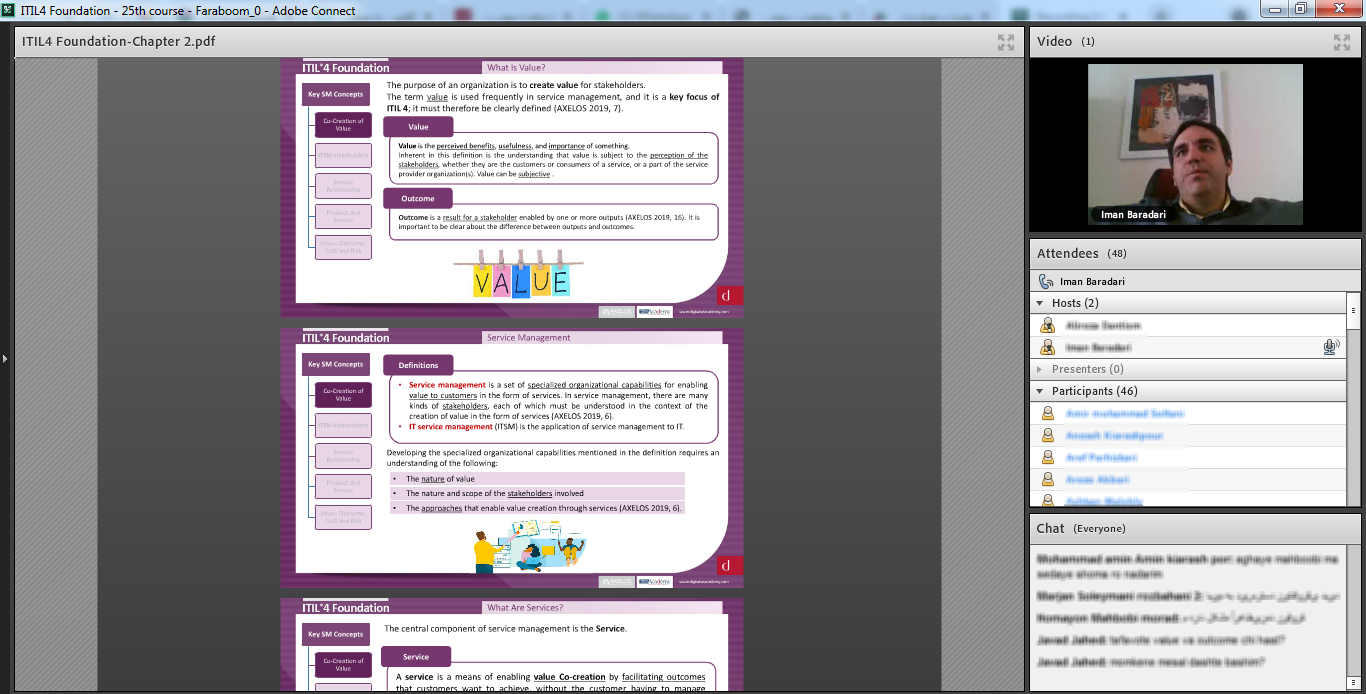Click the 'Definitions' heading box
1366x694 pixels.
point(418,365)
